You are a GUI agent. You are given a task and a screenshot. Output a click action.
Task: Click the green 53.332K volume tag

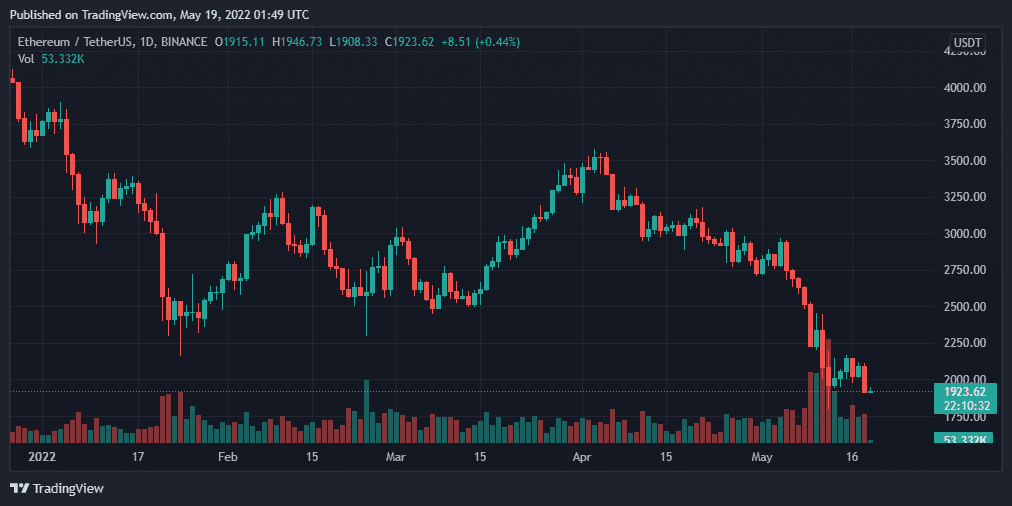(x=966, y=439)
